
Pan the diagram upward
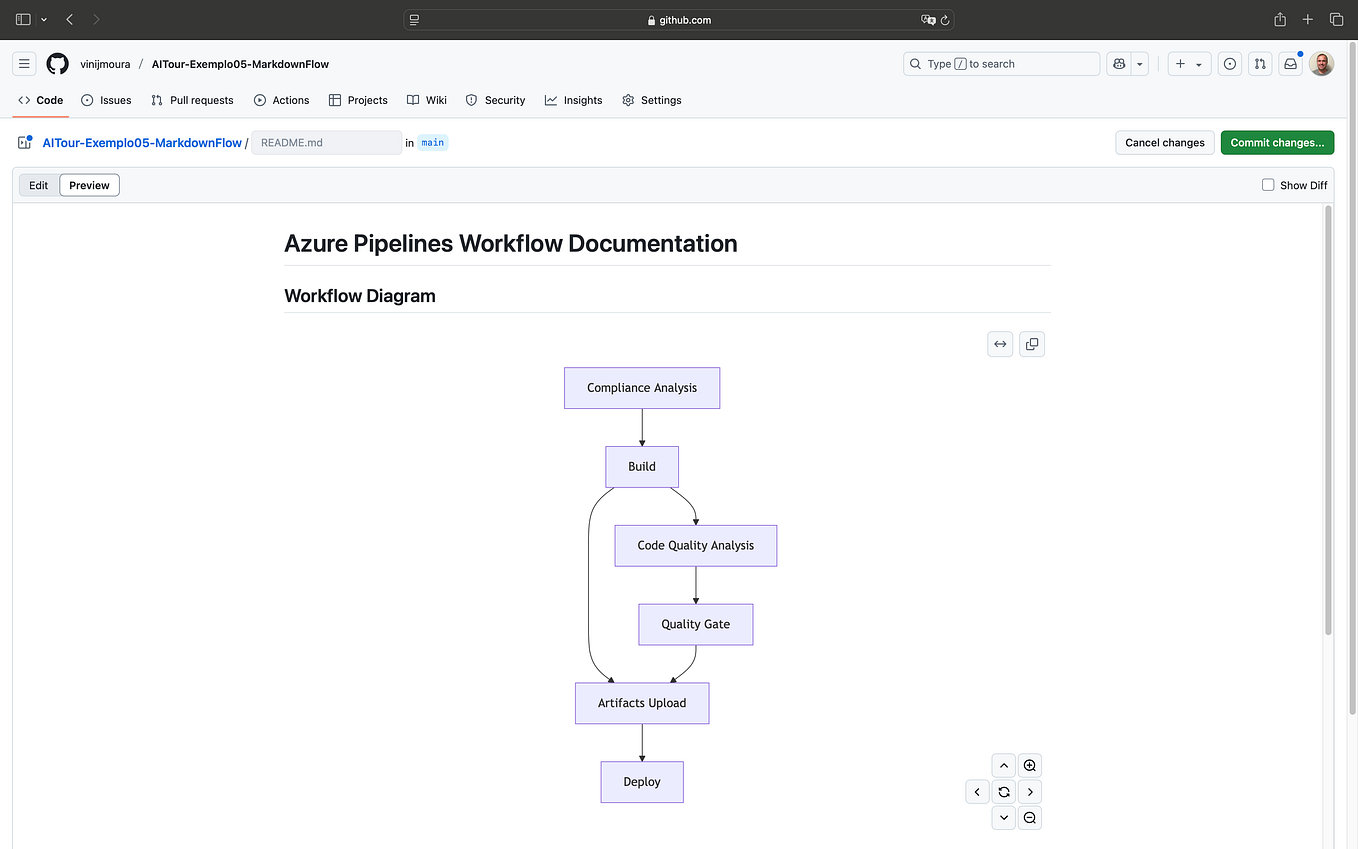point(1003,765)
